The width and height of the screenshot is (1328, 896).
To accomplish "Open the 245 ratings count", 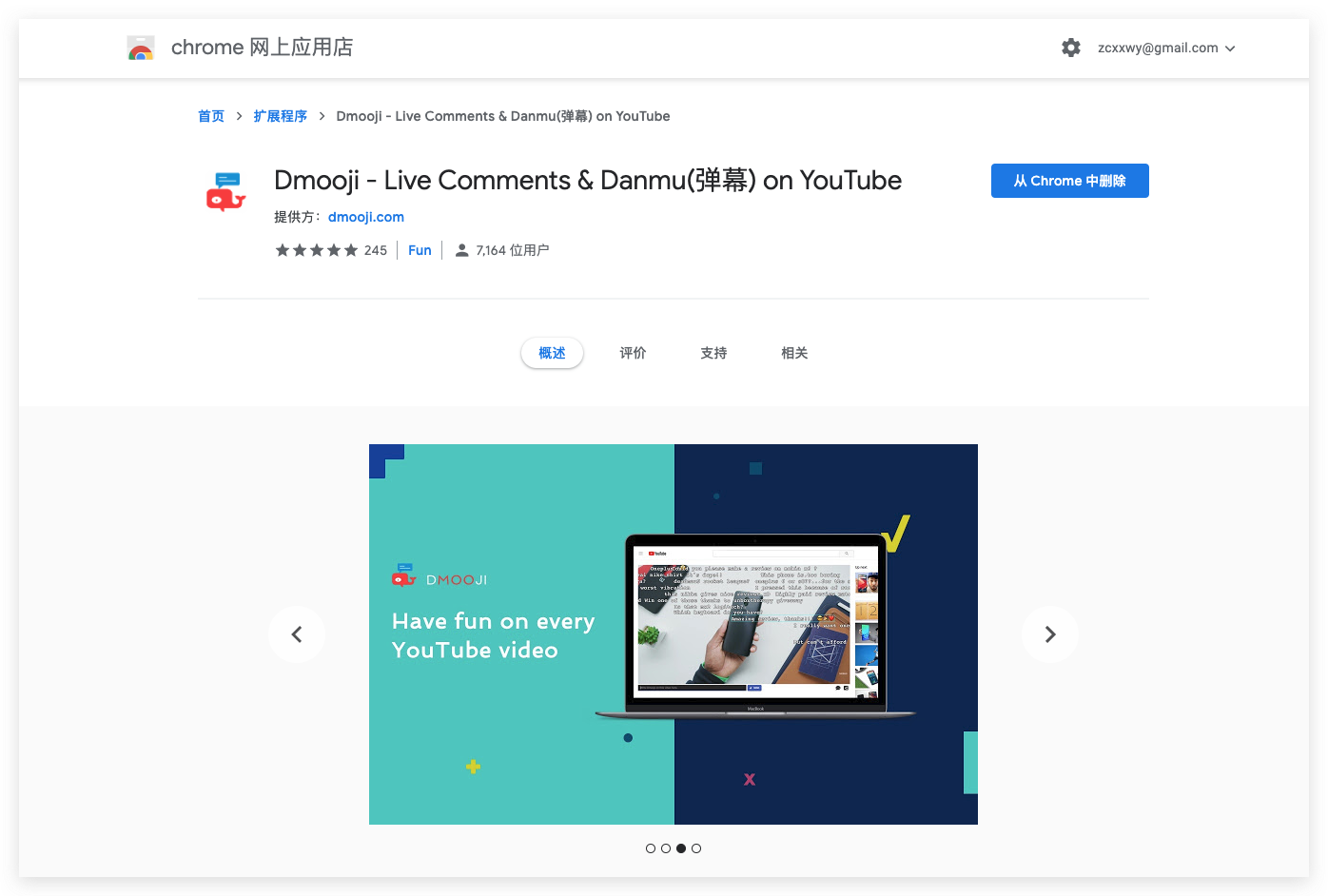I will [x=376, y=250].
